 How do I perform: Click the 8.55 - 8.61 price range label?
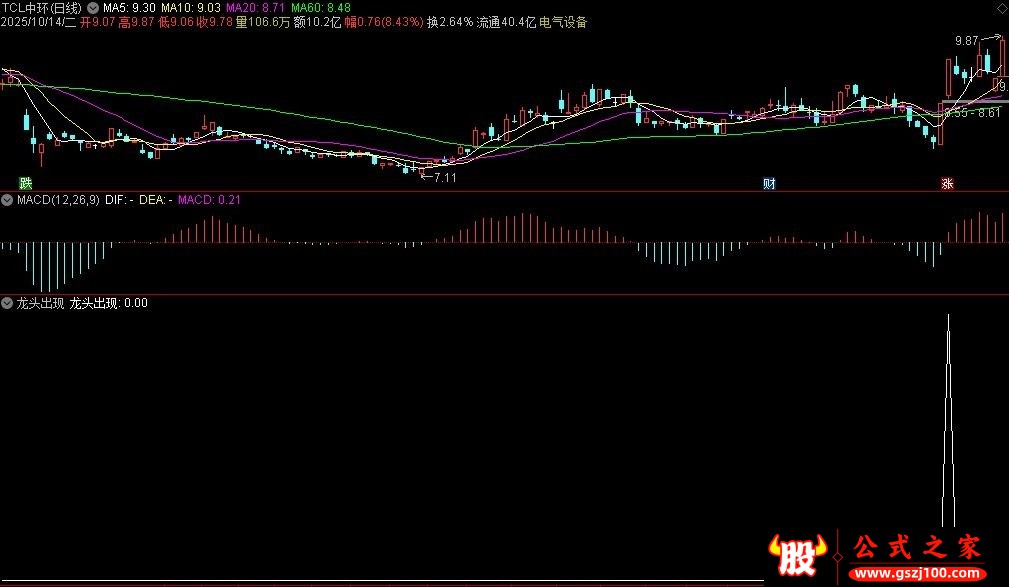973,113
